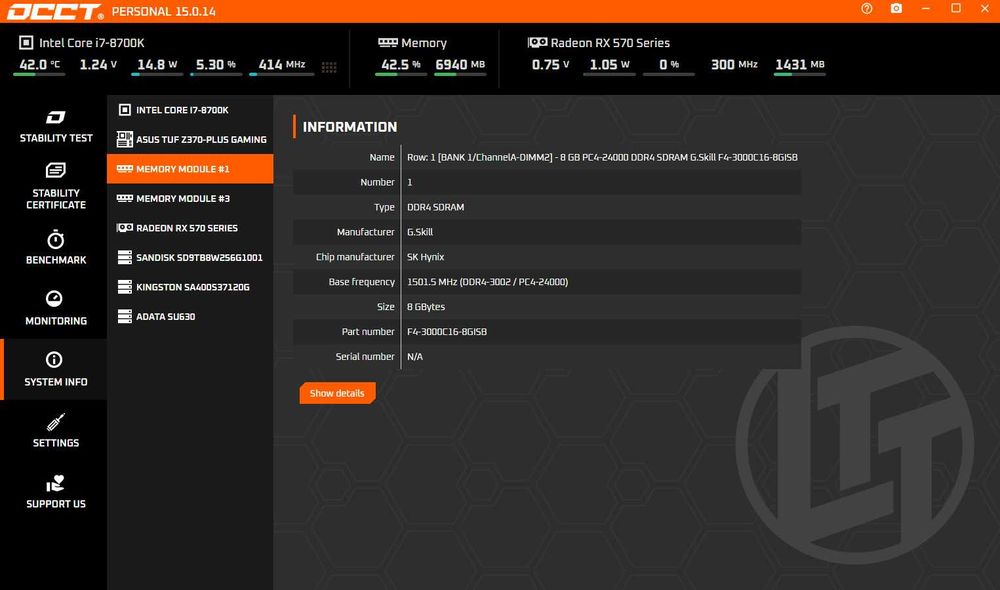This screenshot has width=1000, height=590.
Task: Click the GPU clock 300 MHz reading
Action: pos(734,64)
